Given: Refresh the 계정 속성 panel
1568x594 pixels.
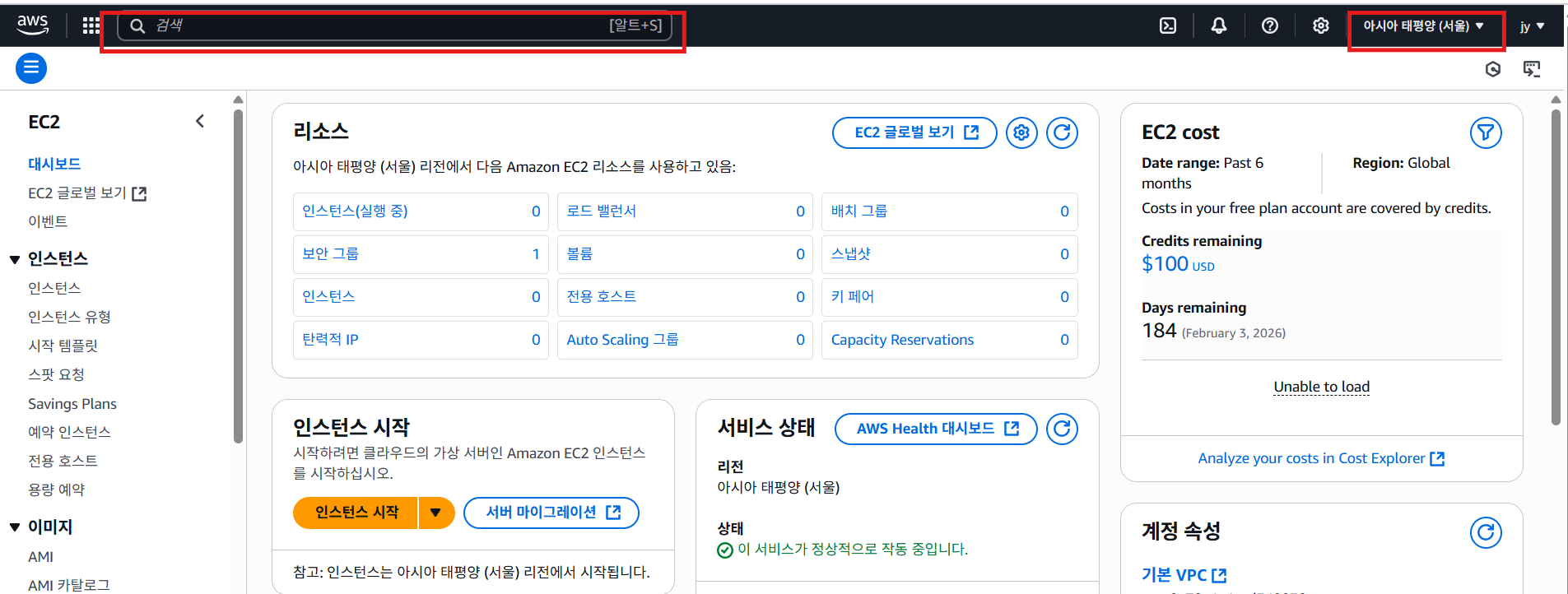Looking at the screenshot, I should (1486, 532).
